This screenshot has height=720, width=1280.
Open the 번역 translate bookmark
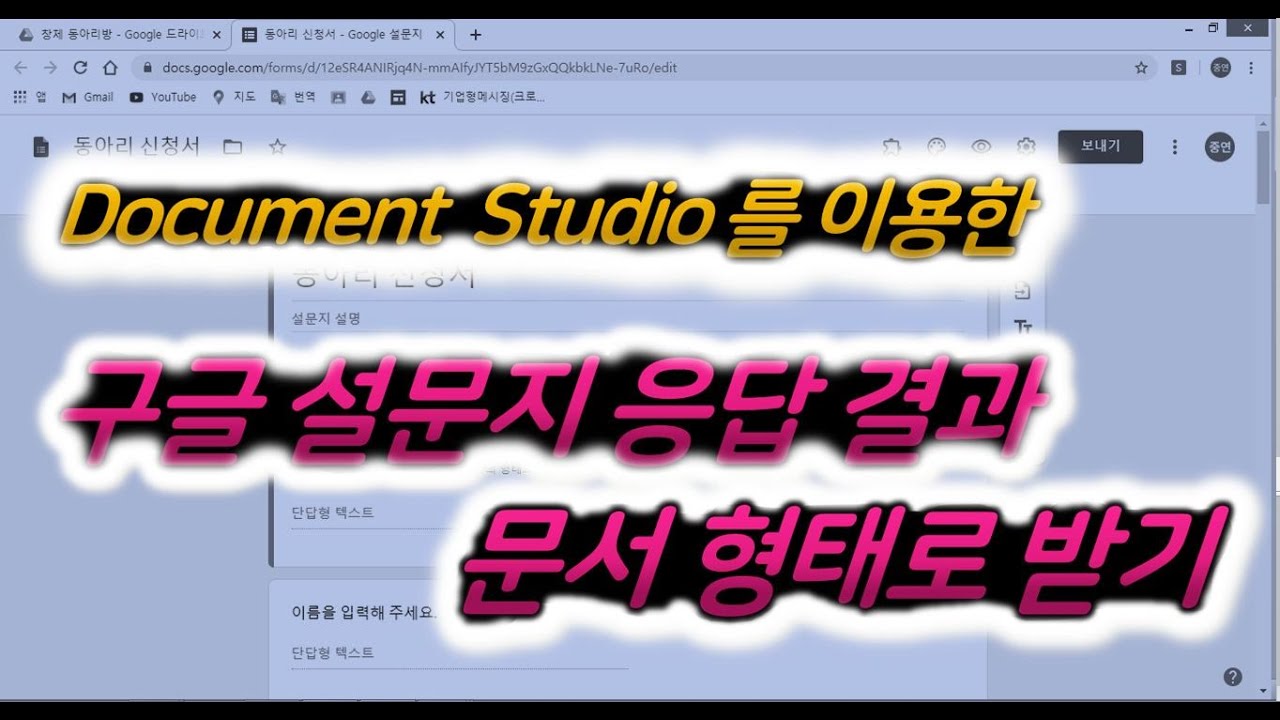tap(294, 97)
